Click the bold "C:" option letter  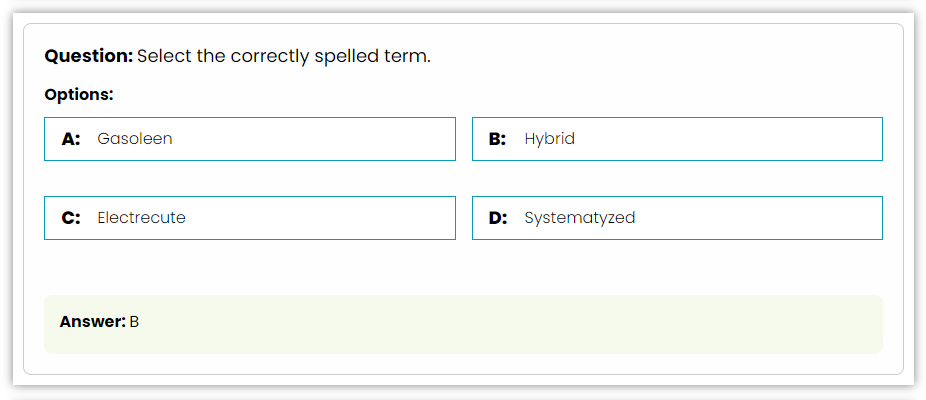[x=71, y=218]
